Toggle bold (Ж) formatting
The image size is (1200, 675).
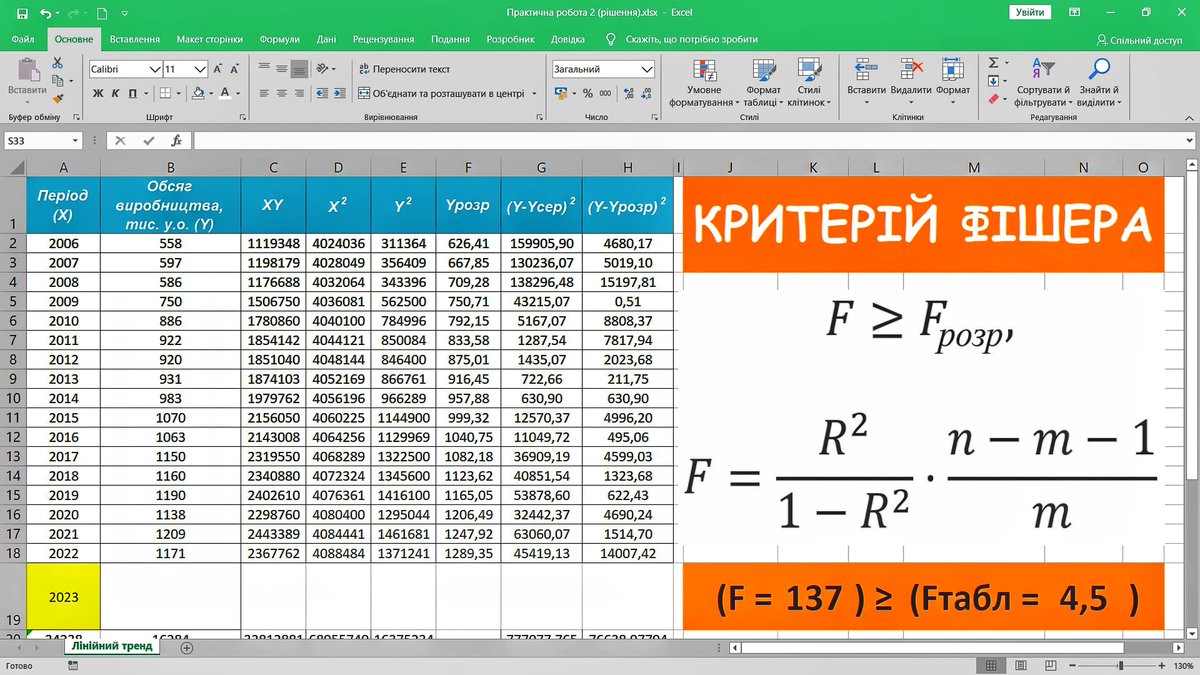[x=99, y=93]
